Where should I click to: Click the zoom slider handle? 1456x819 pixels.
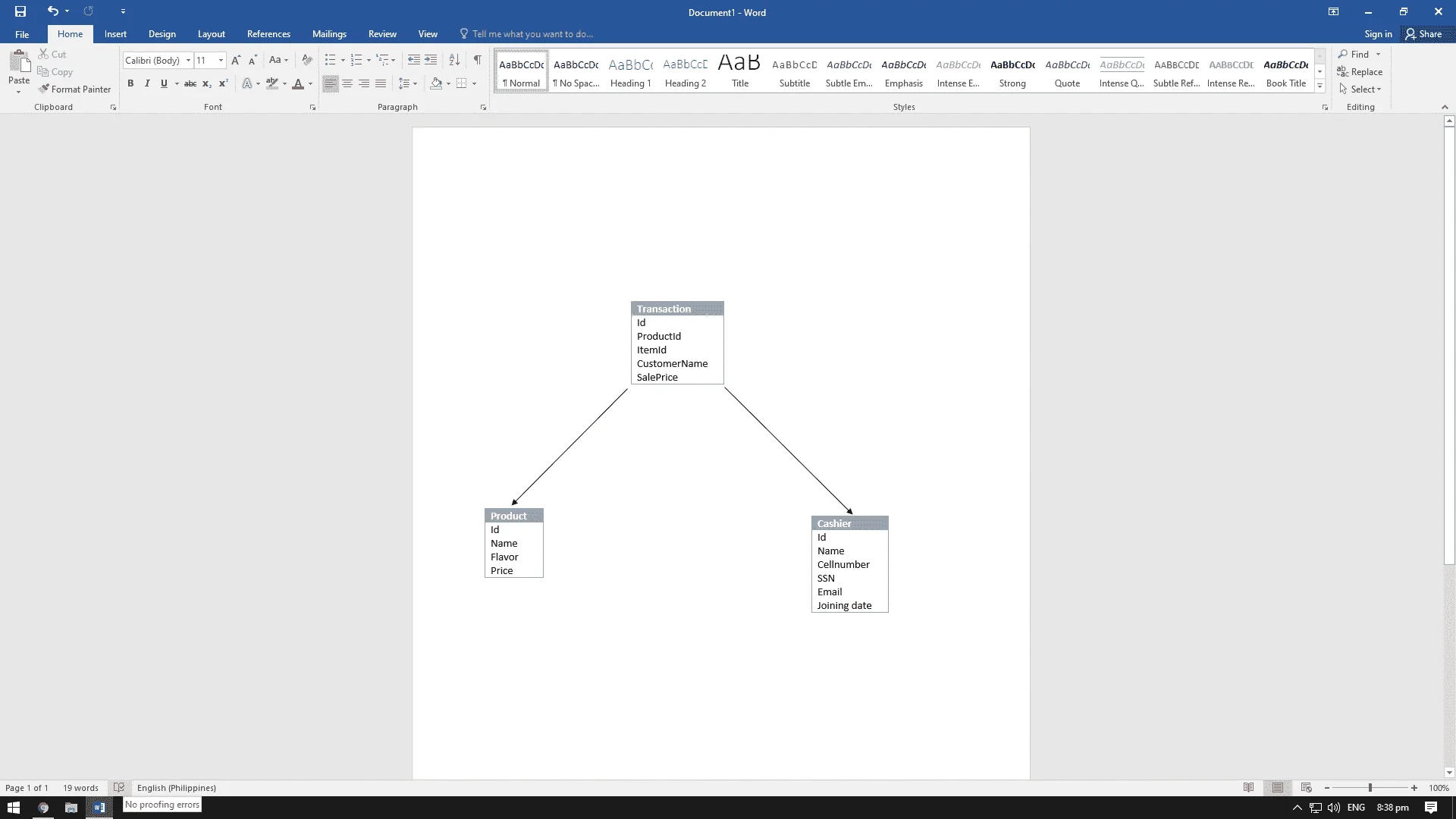click(x=1370, y=788)
